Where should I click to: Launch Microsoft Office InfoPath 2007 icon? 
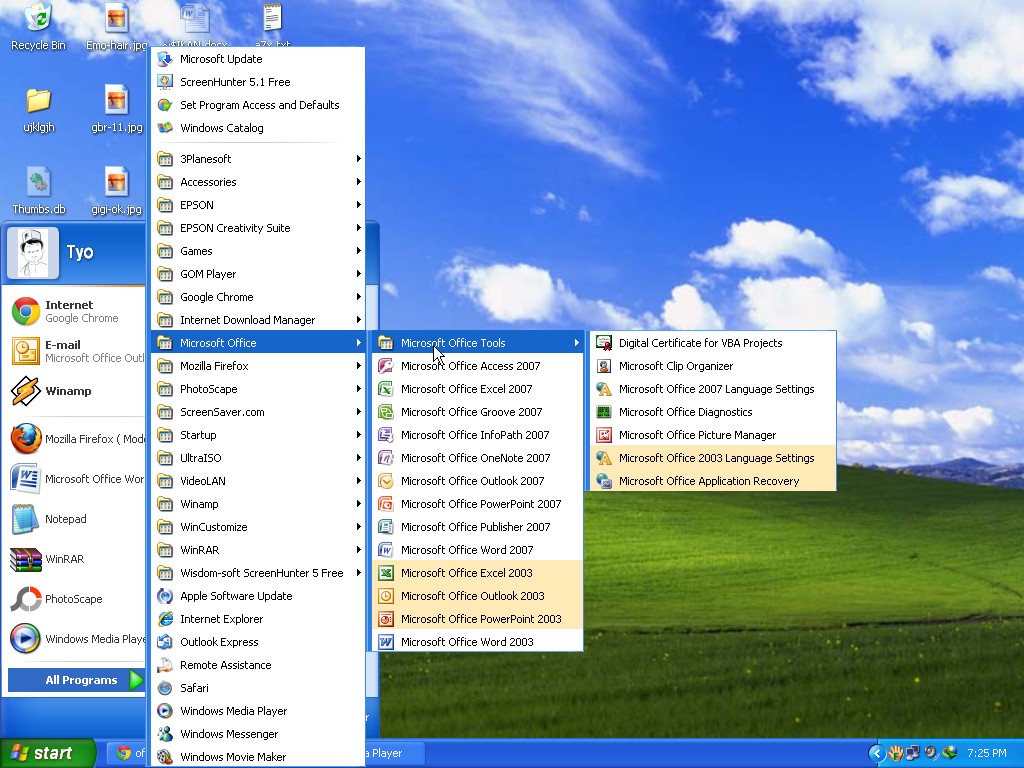point(386,435)
